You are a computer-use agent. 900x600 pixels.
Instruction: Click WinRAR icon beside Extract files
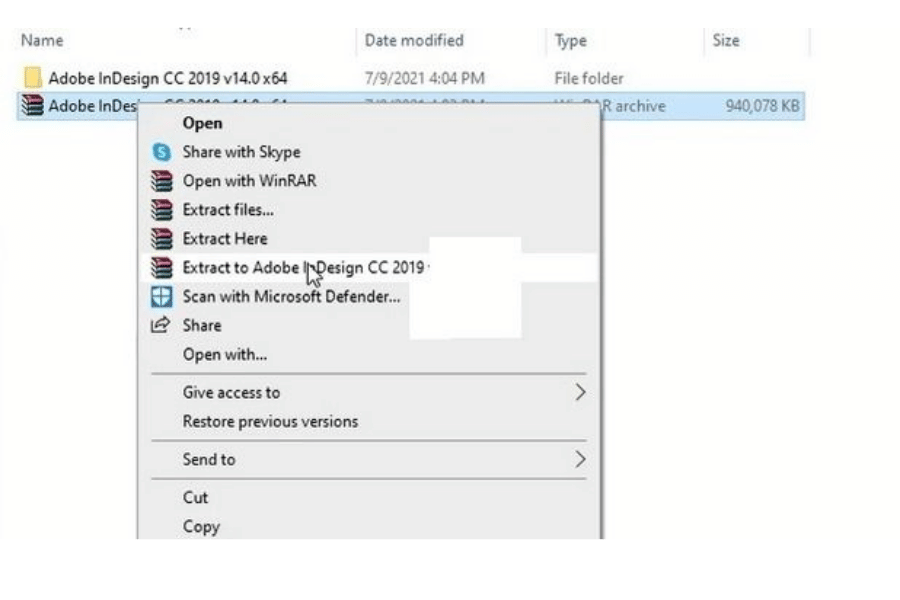161,210
